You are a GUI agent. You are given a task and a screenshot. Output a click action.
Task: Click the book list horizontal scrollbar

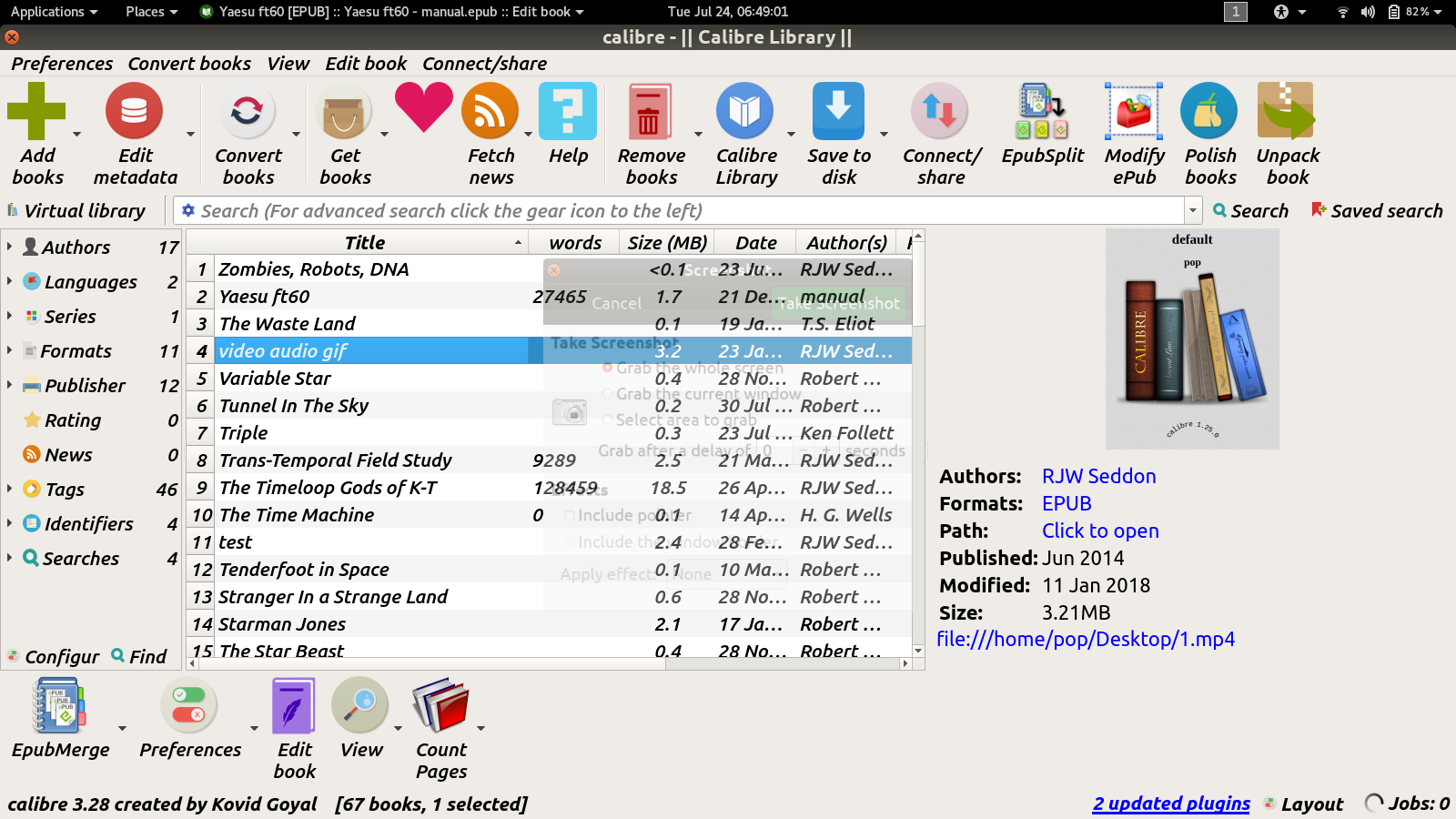pos(550,663)
